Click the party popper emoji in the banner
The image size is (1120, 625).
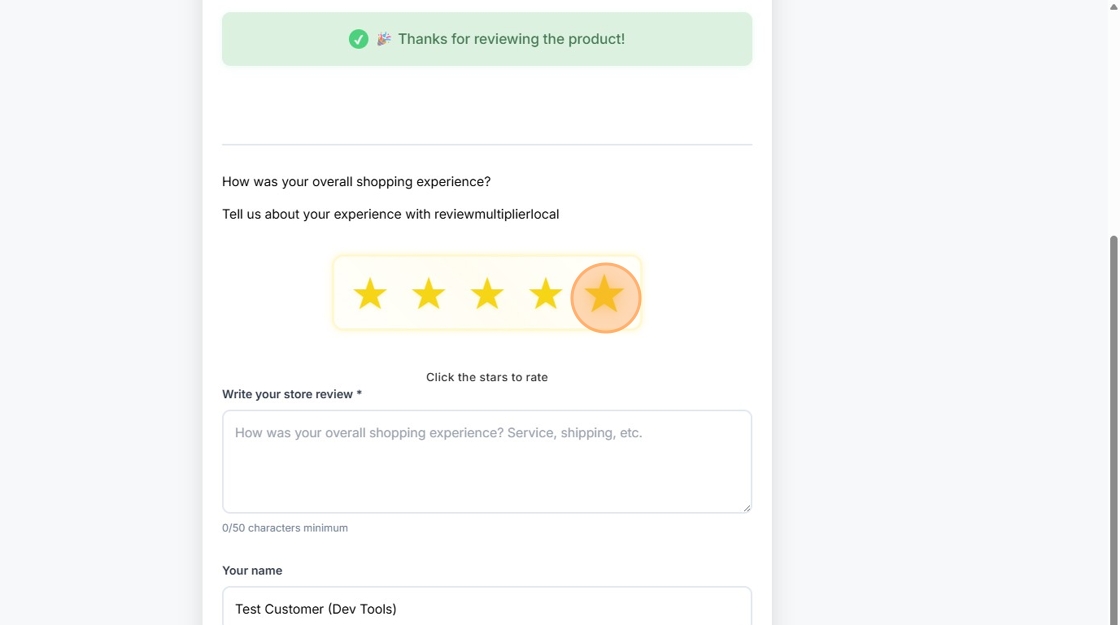[x=383, y=39]
